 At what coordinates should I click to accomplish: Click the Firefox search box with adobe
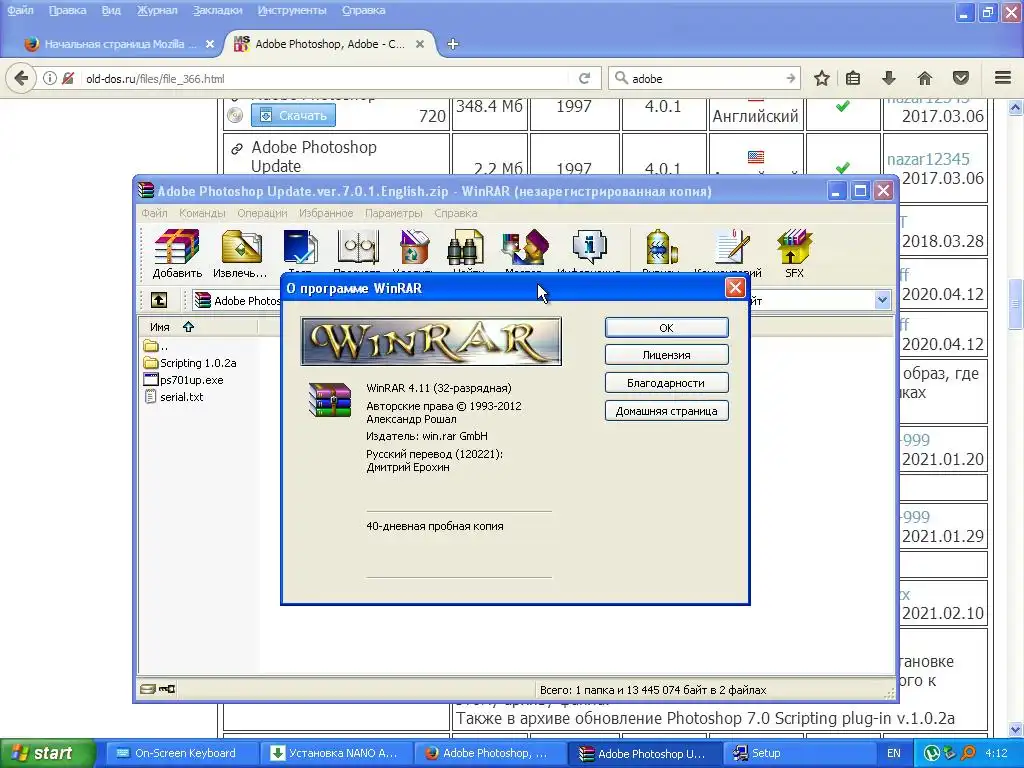pyautogui.click(x=705, y=78)
